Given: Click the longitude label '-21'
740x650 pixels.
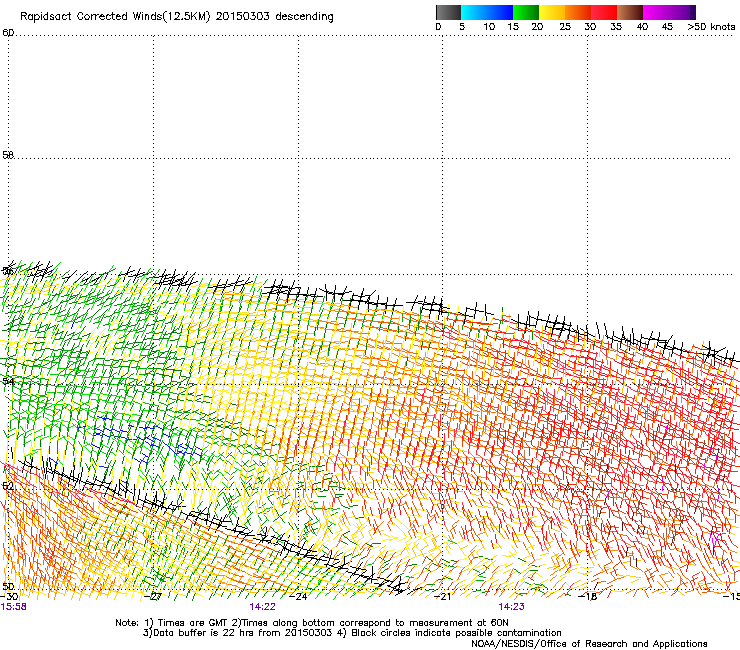Looking at the screenshot, I should pos(443,597).
